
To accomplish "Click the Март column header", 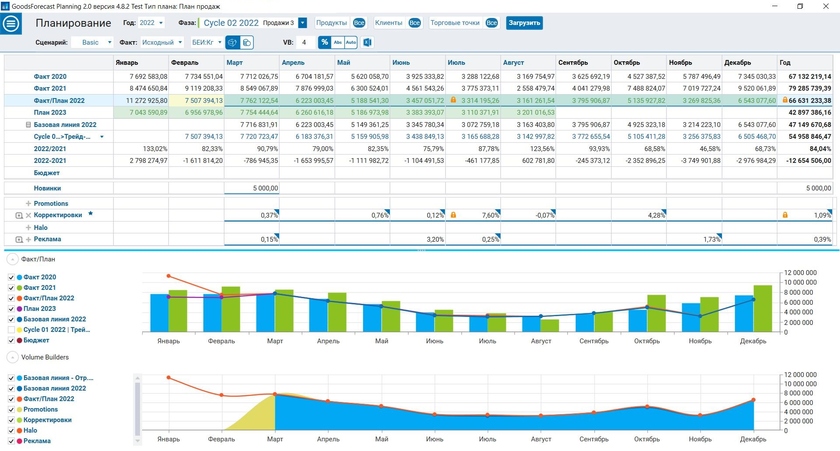I will tap(235, 63).
